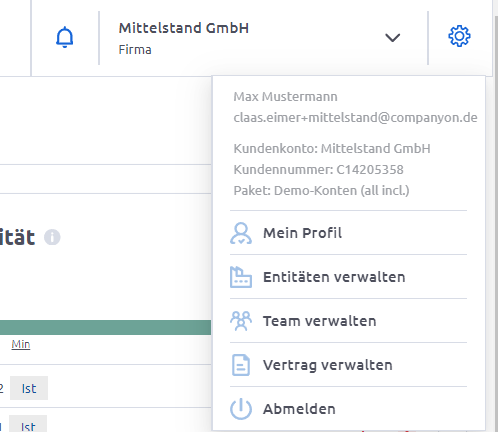The width and height of the screenshot is (498, 432).
Task: Click the Mein Profil user icon
Action: (x=241, y=233)
